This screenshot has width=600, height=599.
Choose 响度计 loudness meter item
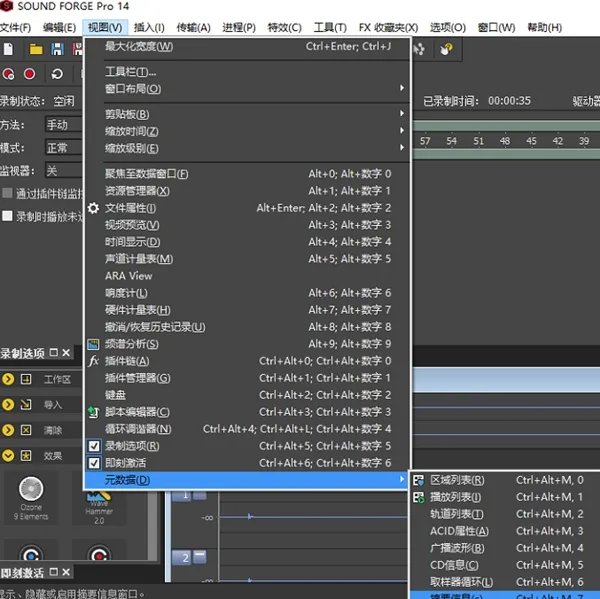tap(247, 293)
